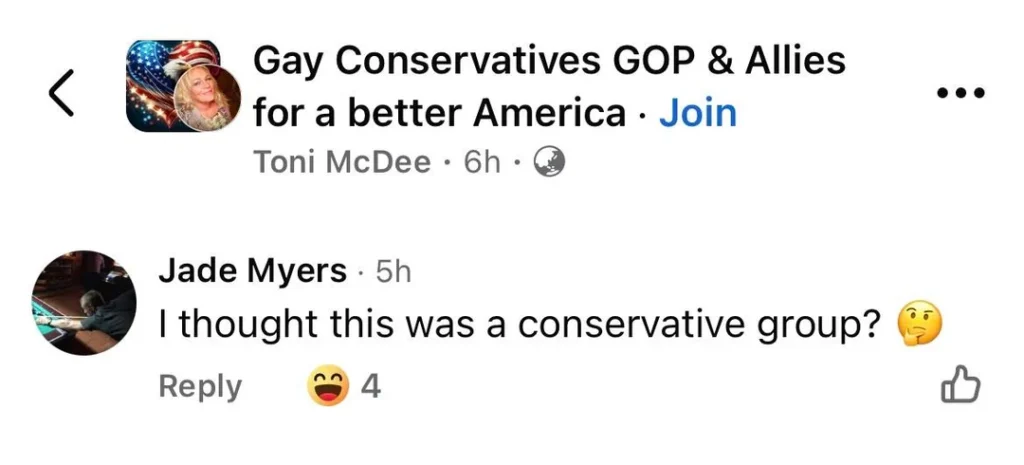Click the post's 6h timestamp
The width and height of the screenshot is (1024, 465).
pyautogui.click(x=483, y=162)
